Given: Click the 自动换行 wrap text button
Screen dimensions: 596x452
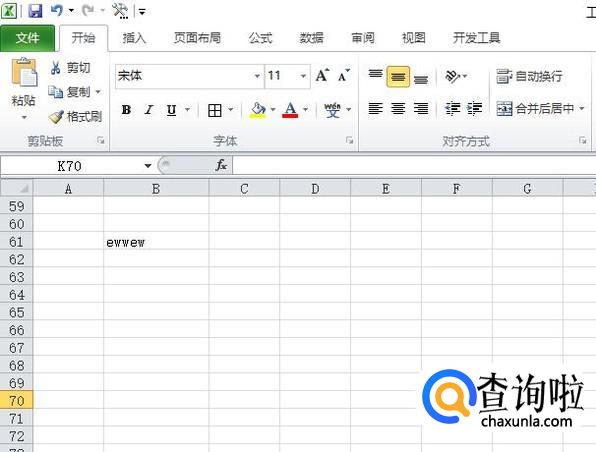Looking at the screenshot, I should coord(529,76).
